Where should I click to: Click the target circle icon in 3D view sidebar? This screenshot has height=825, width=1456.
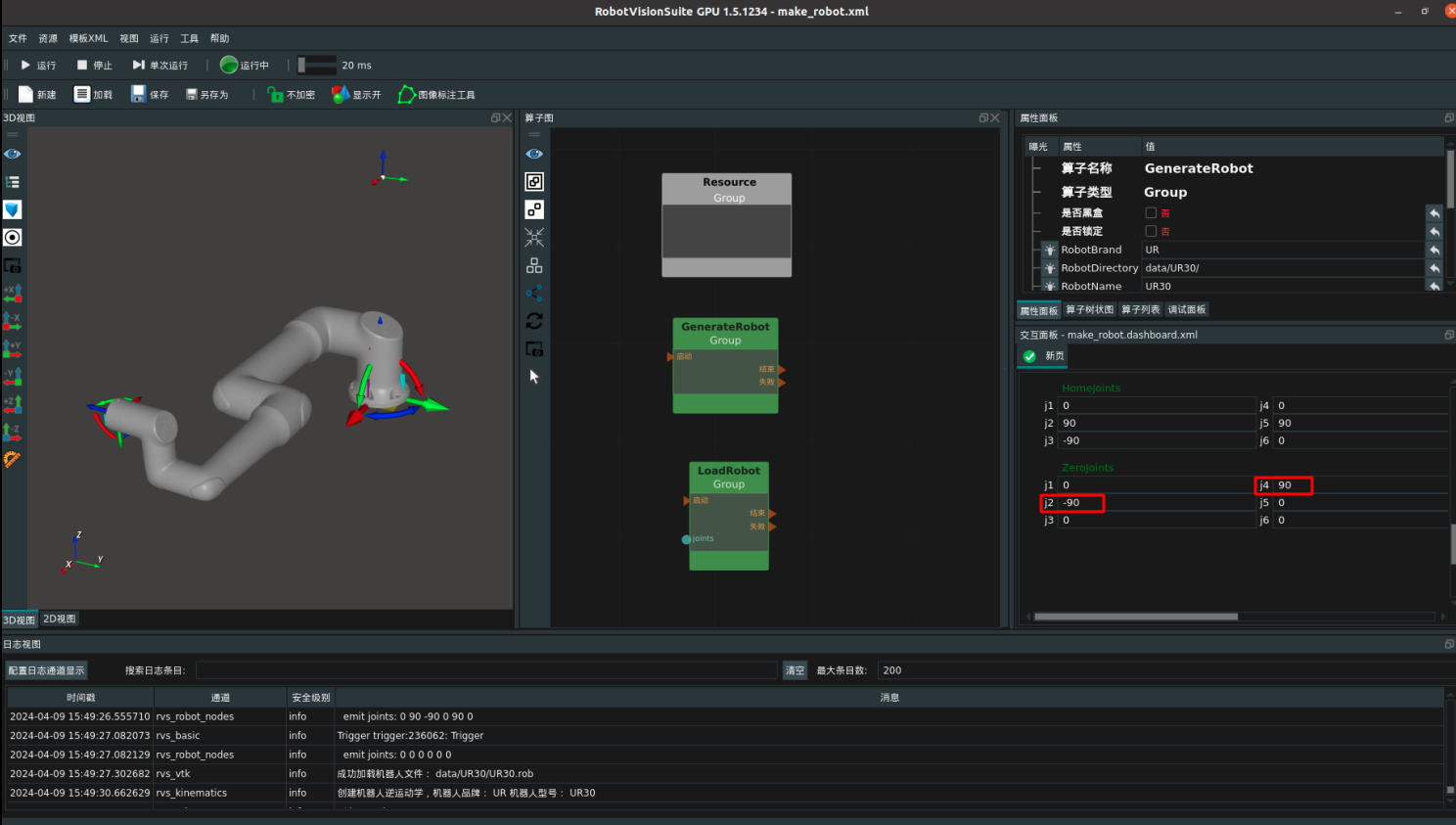pos(13,238)
